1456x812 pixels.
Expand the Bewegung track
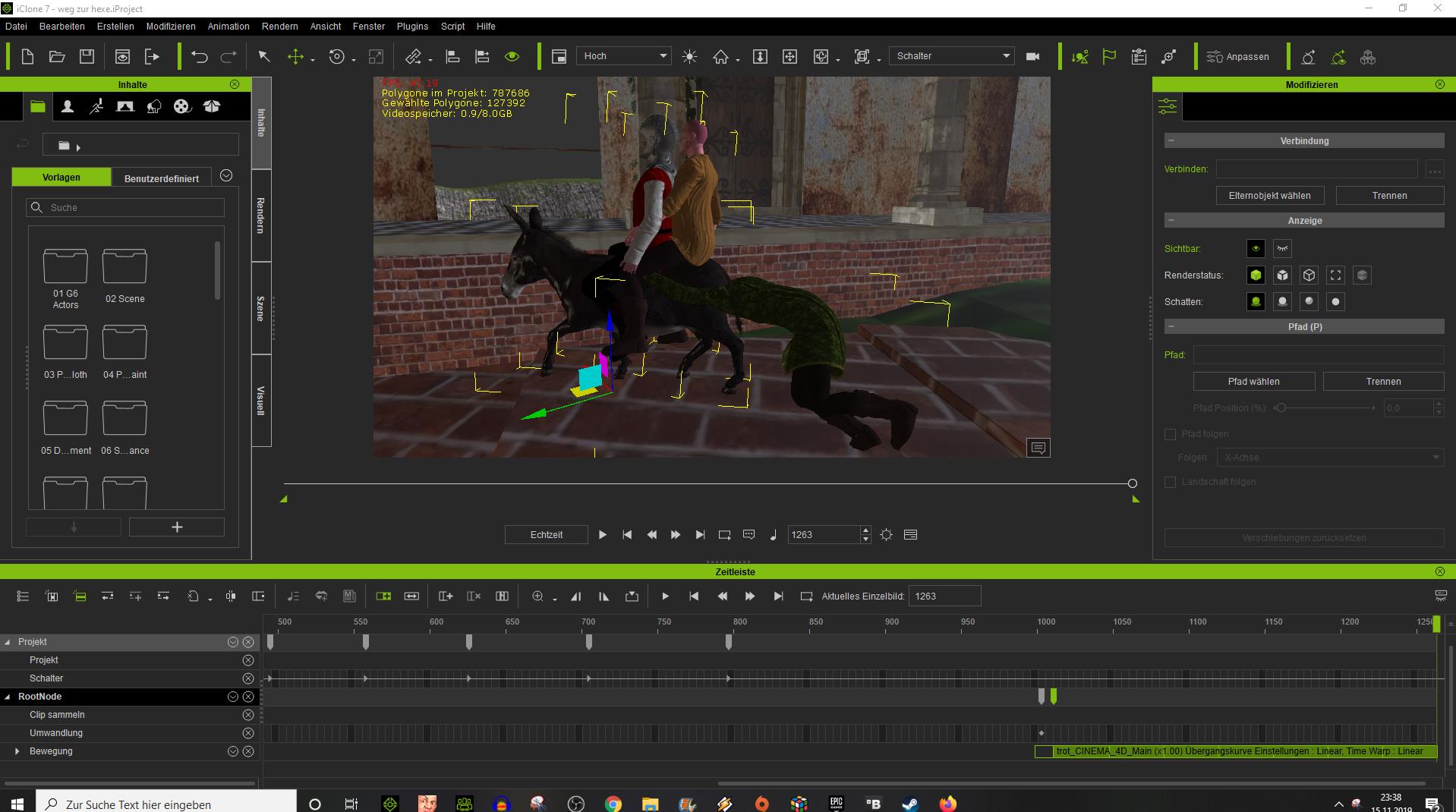click(x=17, y=751)
